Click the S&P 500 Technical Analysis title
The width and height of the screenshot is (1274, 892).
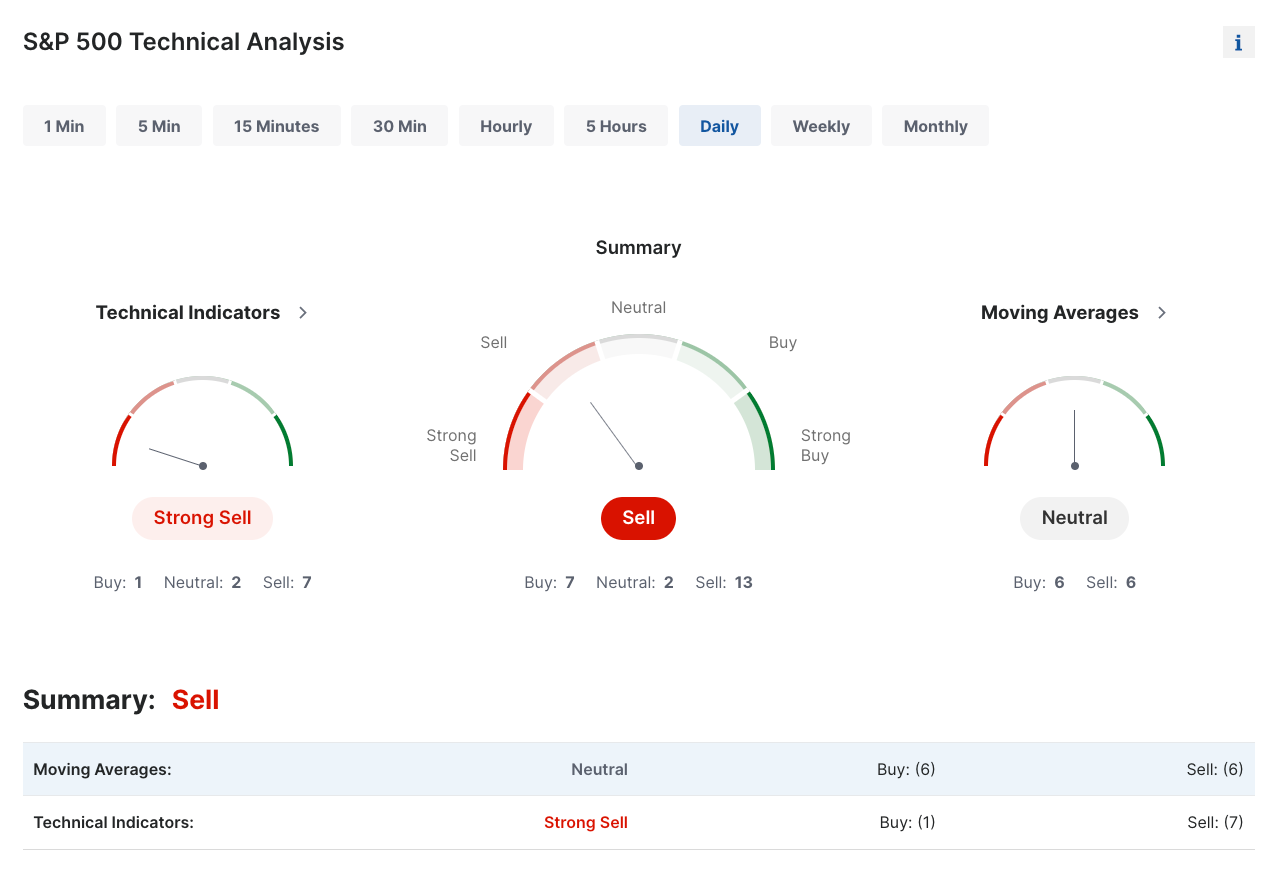(184, 42)
